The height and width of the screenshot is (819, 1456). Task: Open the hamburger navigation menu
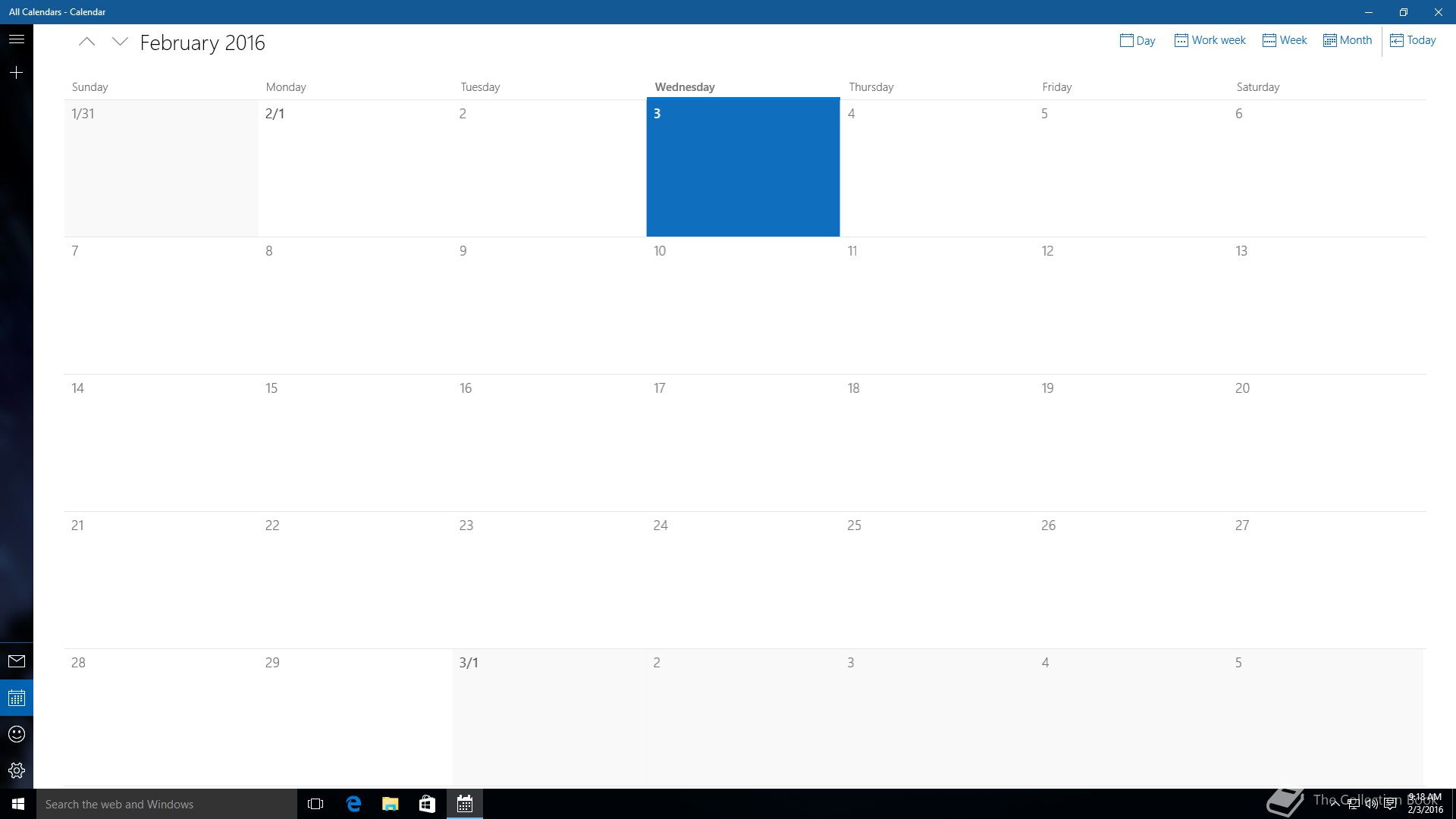coord(16,39)
